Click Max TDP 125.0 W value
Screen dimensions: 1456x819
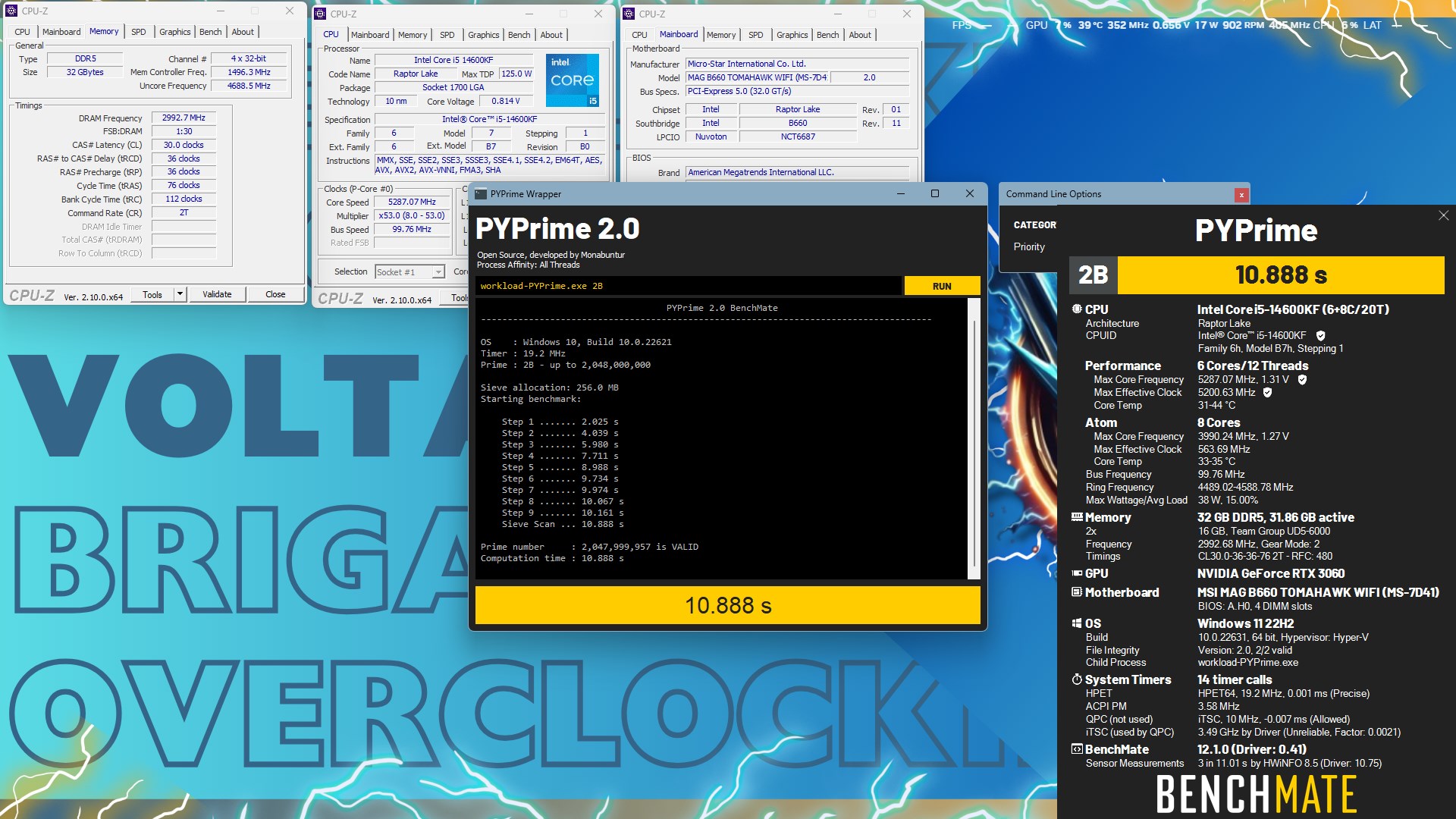516,74
